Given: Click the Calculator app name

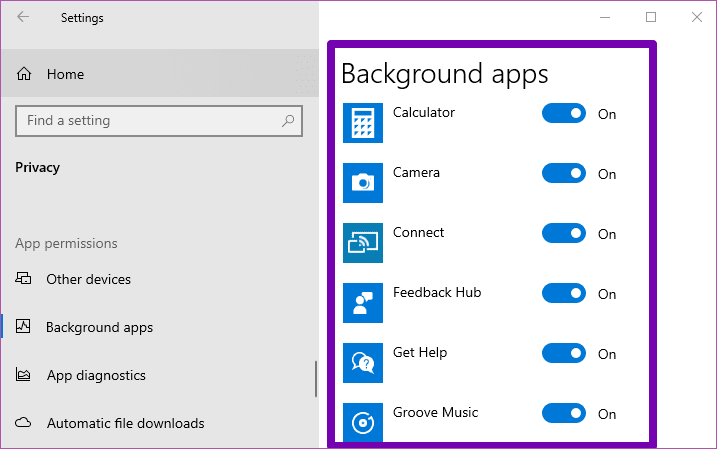Looking at the screenshot, I should click(x=423, y=112).
